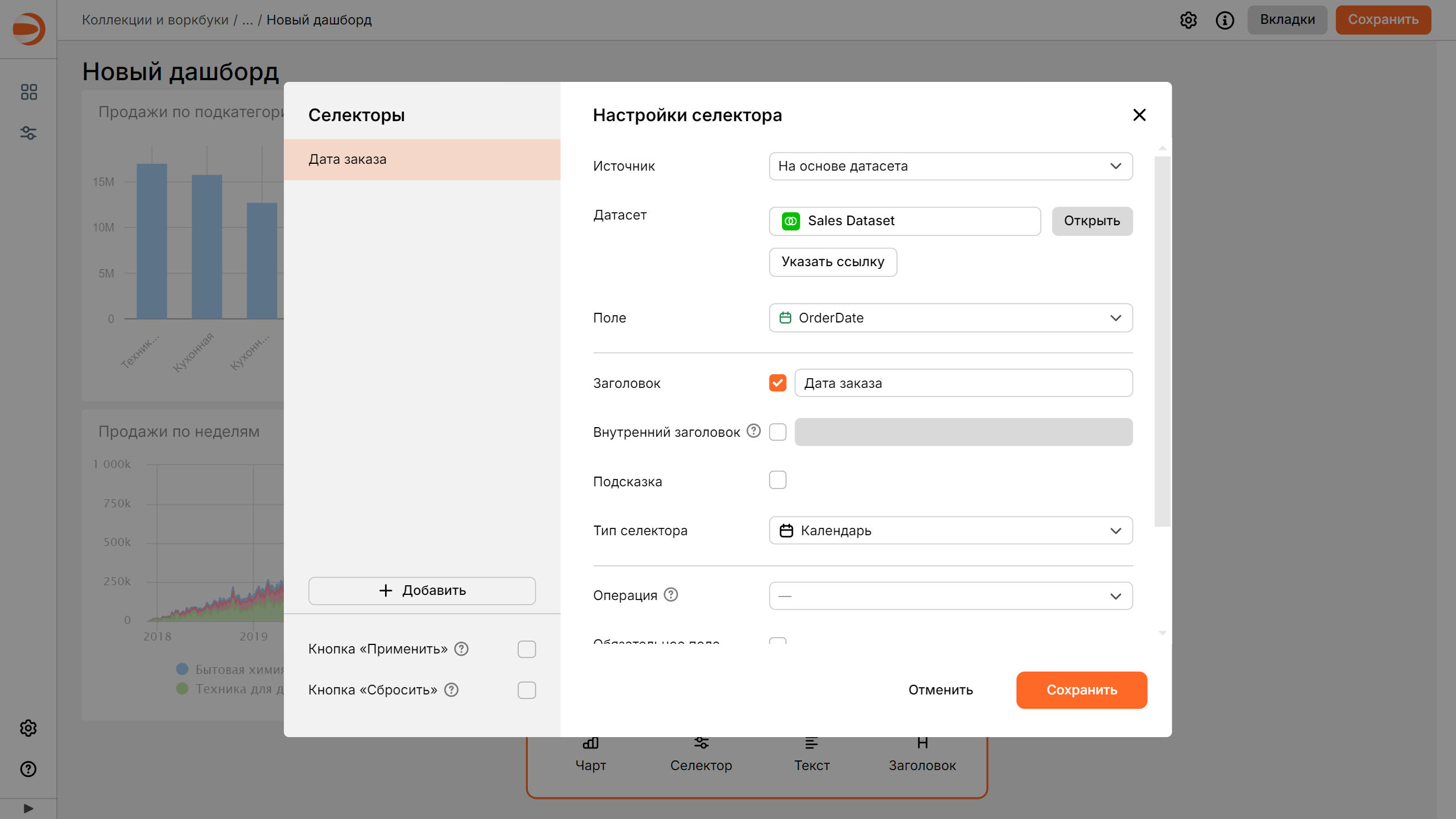Image resolution: width=1456 pixels, height=819 pixels.
Task: Uncheck the Заголовок checkbox
Action: 777,383
